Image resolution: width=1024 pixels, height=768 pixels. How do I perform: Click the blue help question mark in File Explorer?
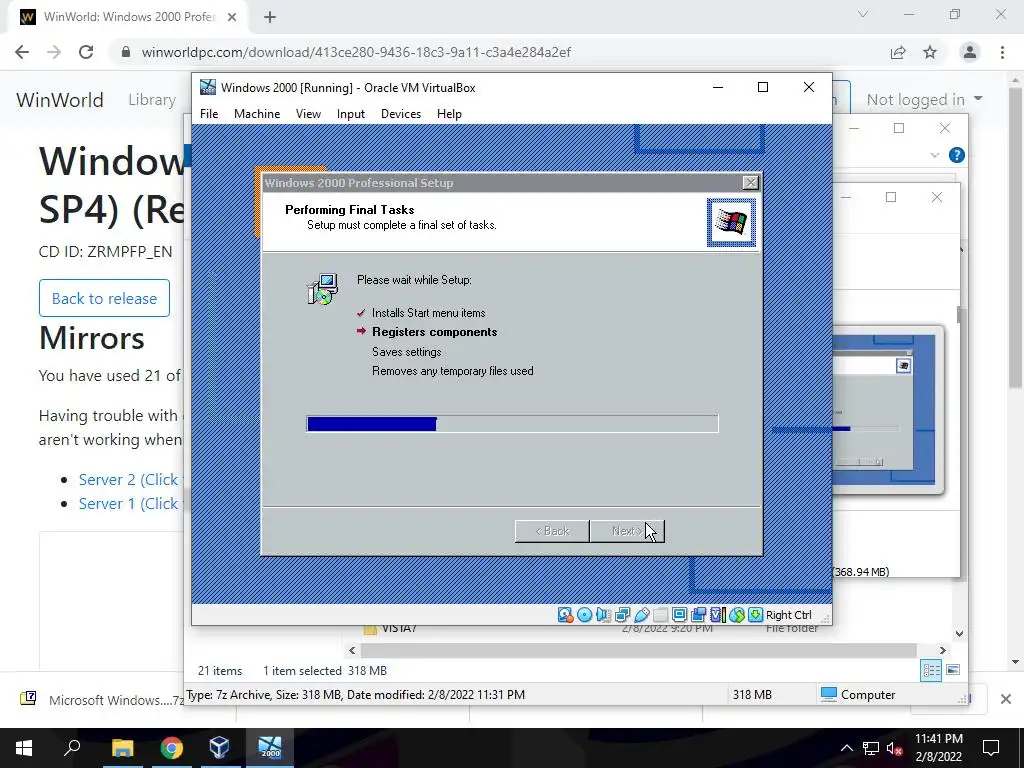point(956,155)
